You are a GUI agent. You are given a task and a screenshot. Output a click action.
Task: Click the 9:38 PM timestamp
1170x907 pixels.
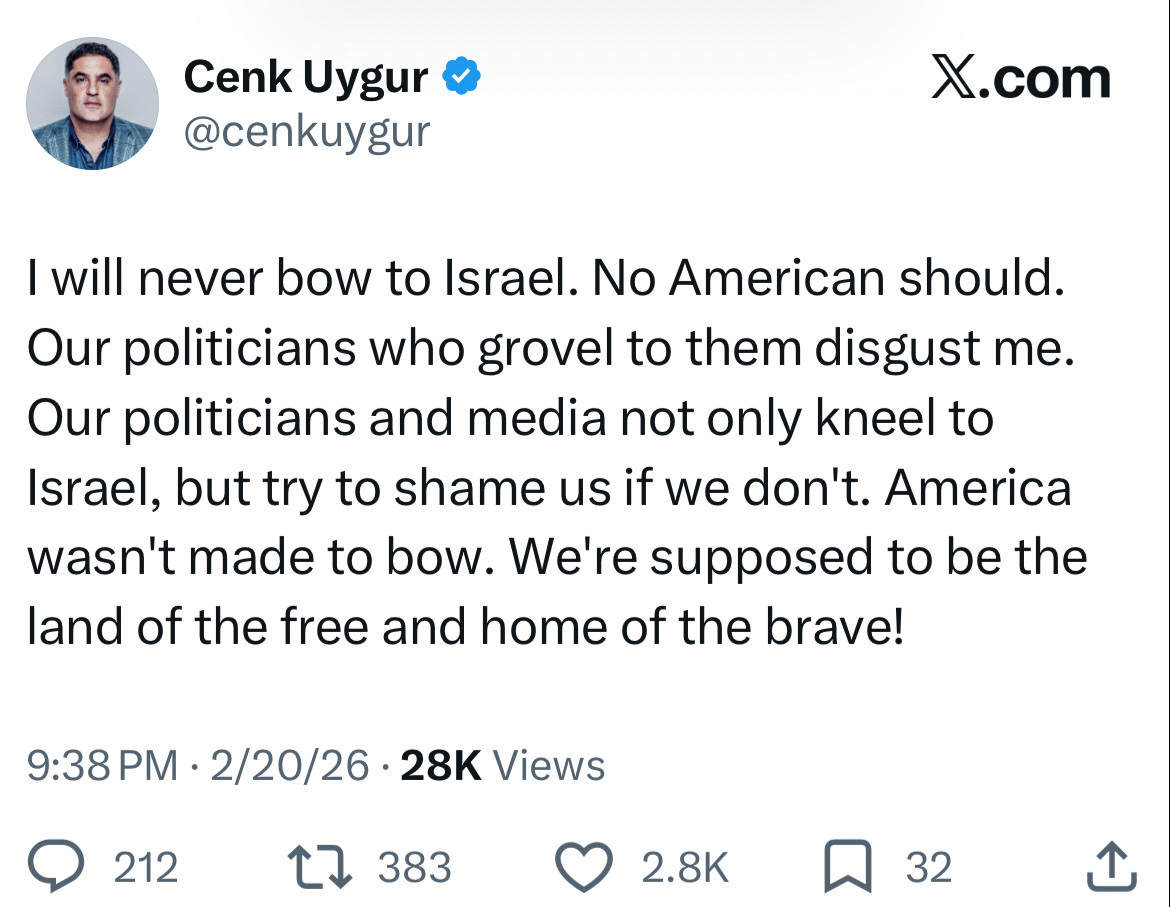point(103,766)
